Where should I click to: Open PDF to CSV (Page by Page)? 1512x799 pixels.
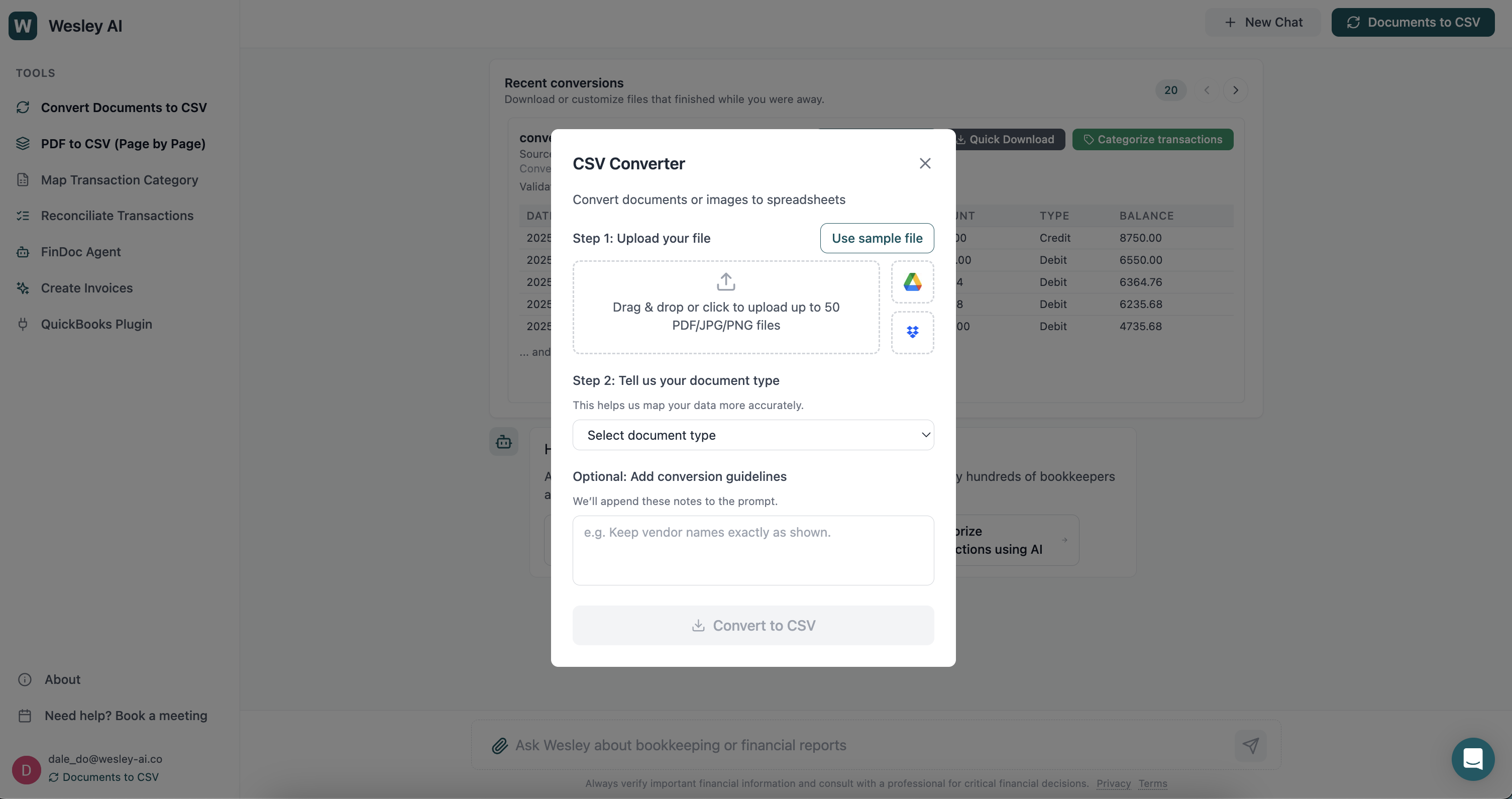point(123,144)
